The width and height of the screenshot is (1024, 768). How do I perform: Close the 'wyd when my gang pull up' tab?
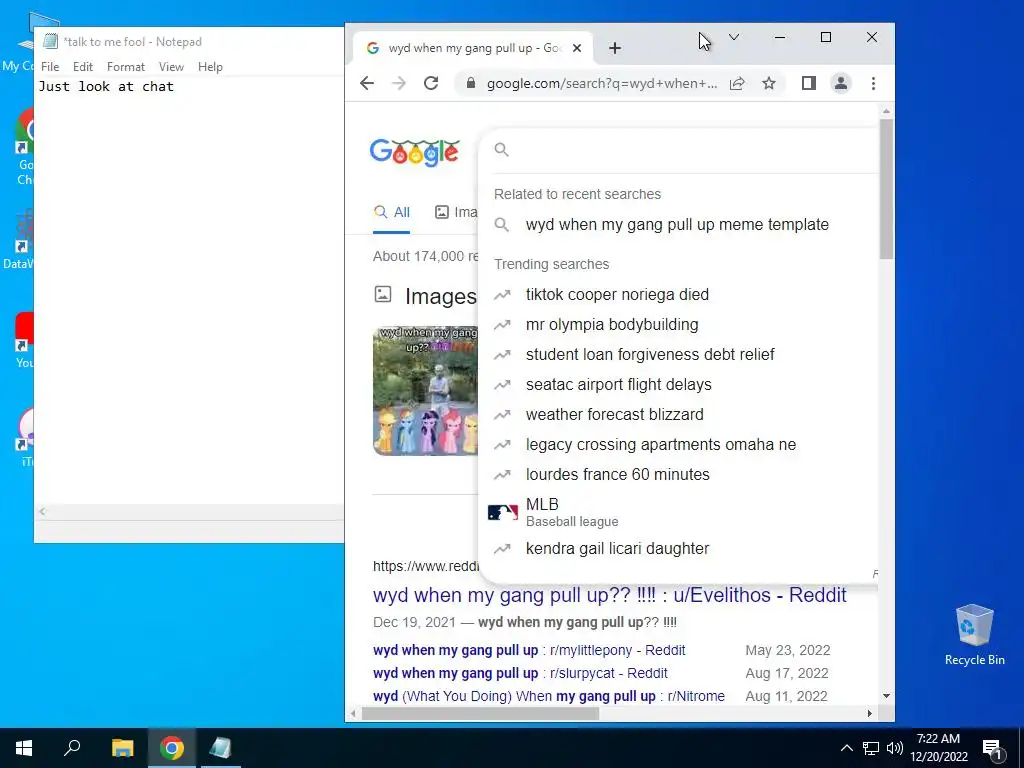577,48
